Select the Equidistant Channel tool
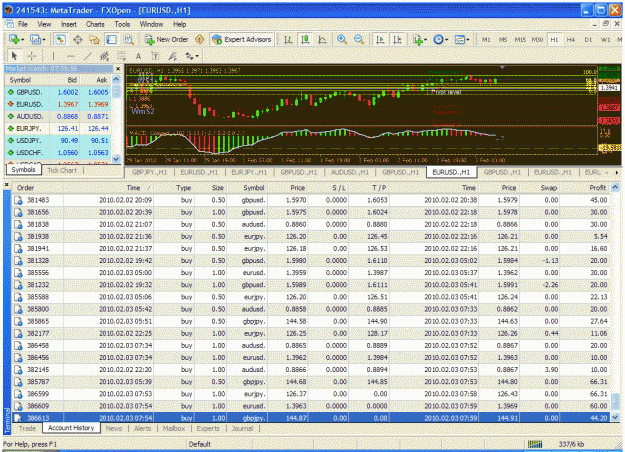625x452 pixels. pyautogui.click(x=104, y=56)
